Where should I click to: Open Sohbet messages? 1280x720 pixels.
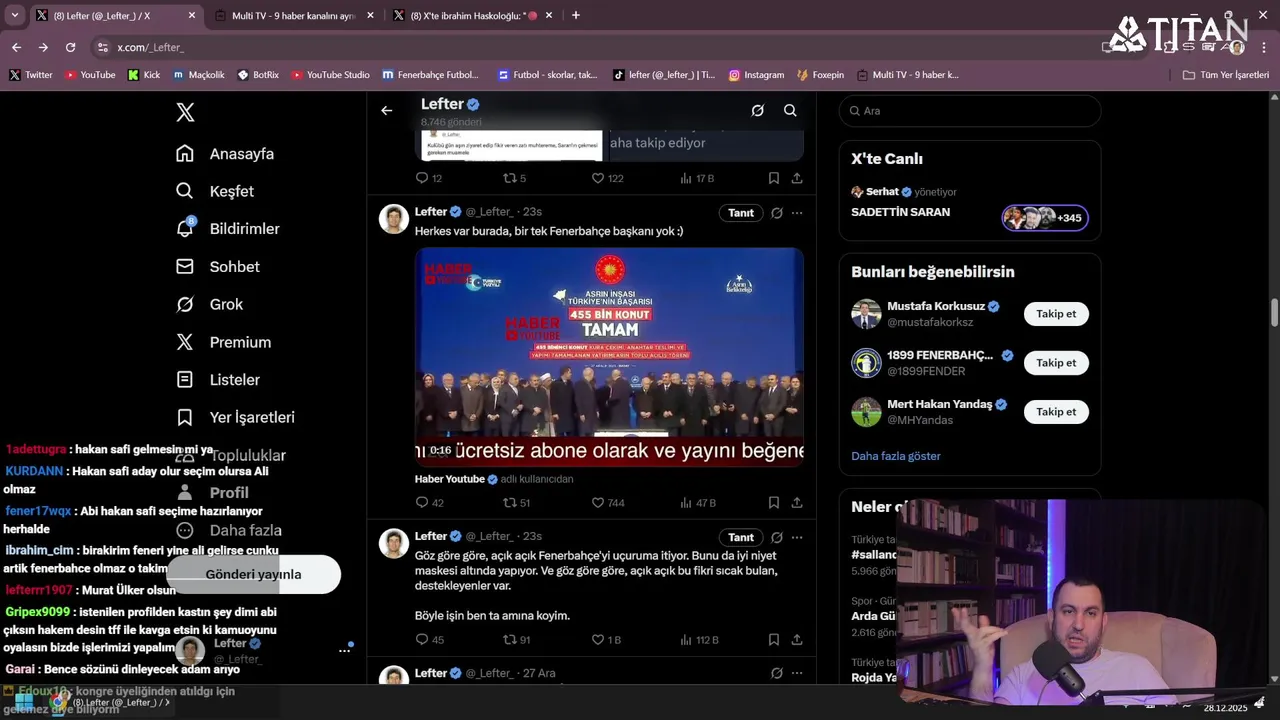218,267
